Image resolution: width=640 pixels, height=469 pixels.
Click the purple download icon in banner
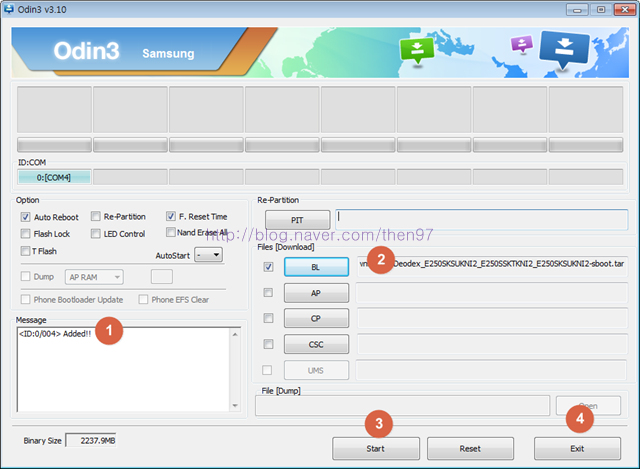coord(522,44)
